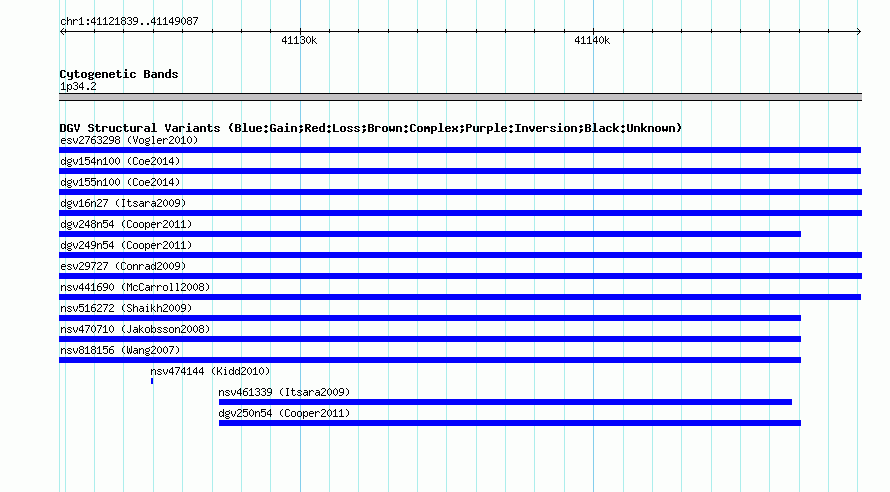Click the esv2763298 (Vogler2010) variant label

[129, 140]
